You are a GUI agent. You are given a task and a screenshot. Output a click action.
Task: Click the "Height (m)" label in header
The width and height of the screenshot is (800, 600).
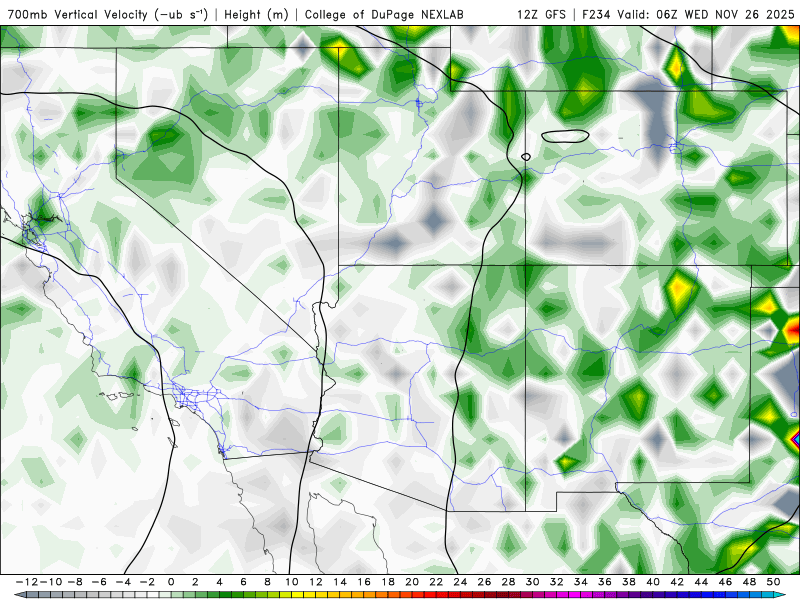pyautogui.click(x=257, y=15)
